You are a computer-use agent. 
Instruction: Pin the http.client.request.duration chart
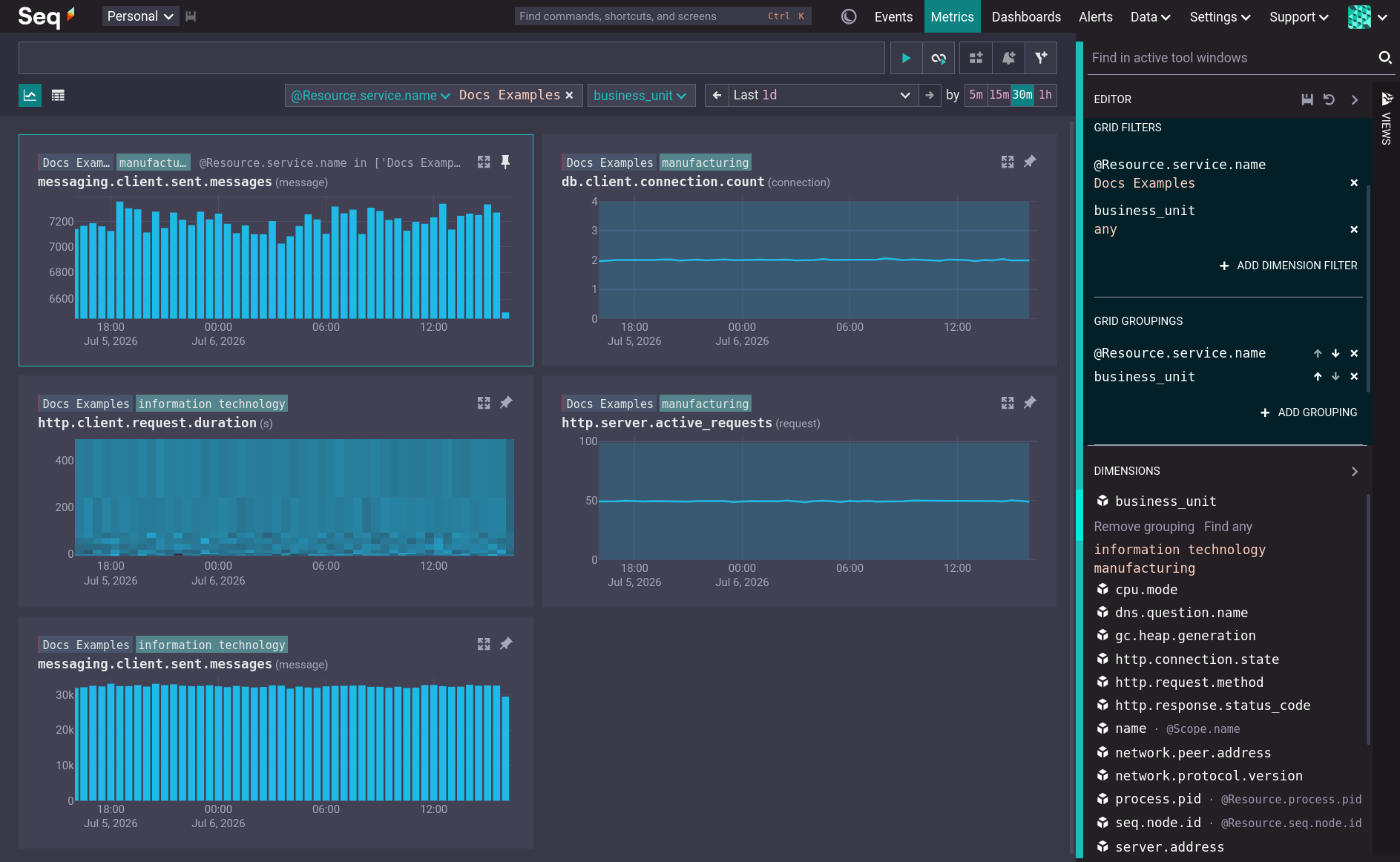coord(506,403)
